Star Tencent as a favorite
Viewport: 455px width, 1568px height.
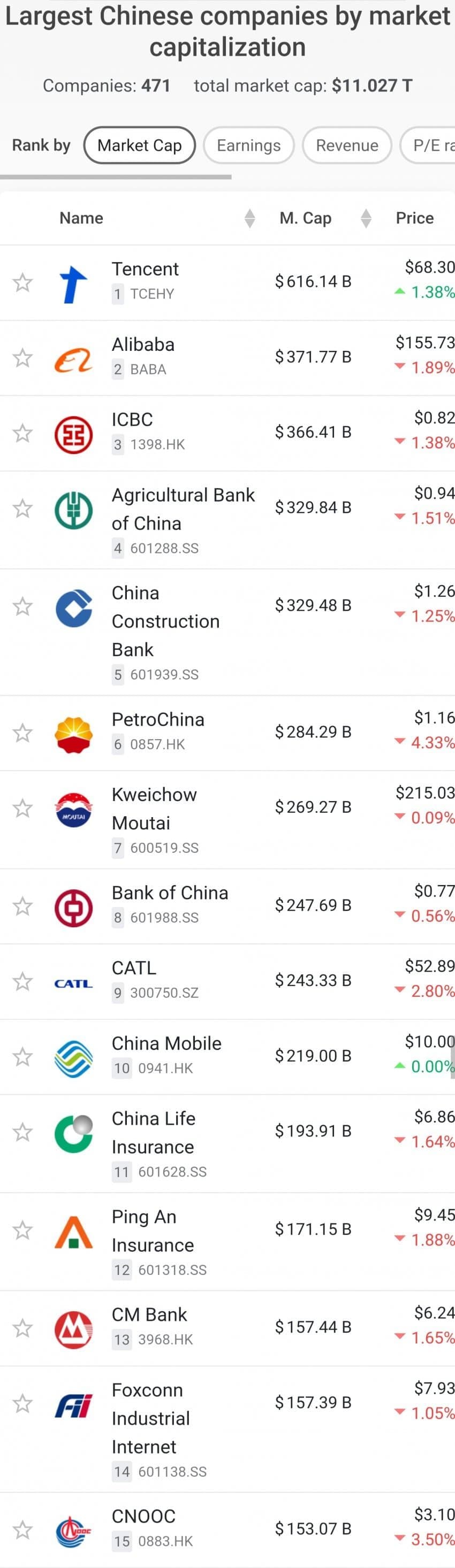click(x=22, y=282)
